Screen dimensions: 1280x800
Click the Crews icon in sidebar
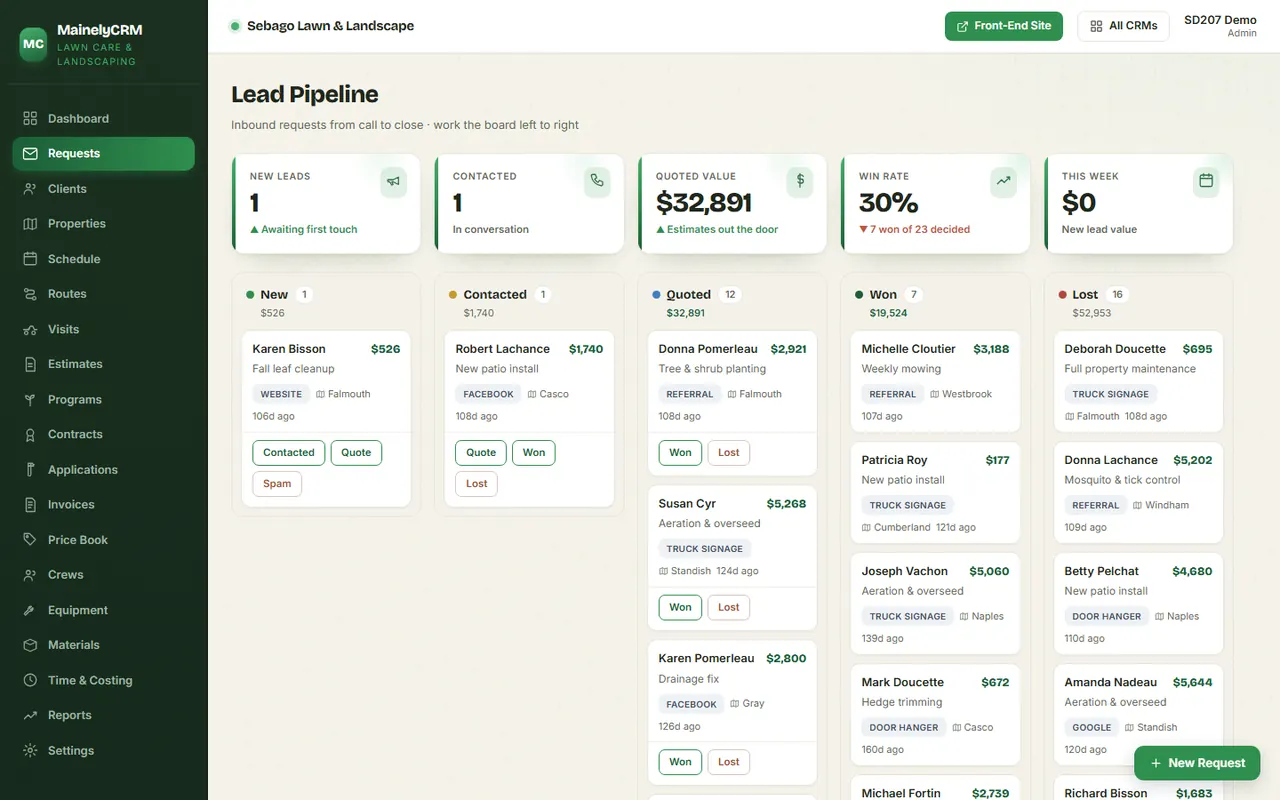click(30, 575)
